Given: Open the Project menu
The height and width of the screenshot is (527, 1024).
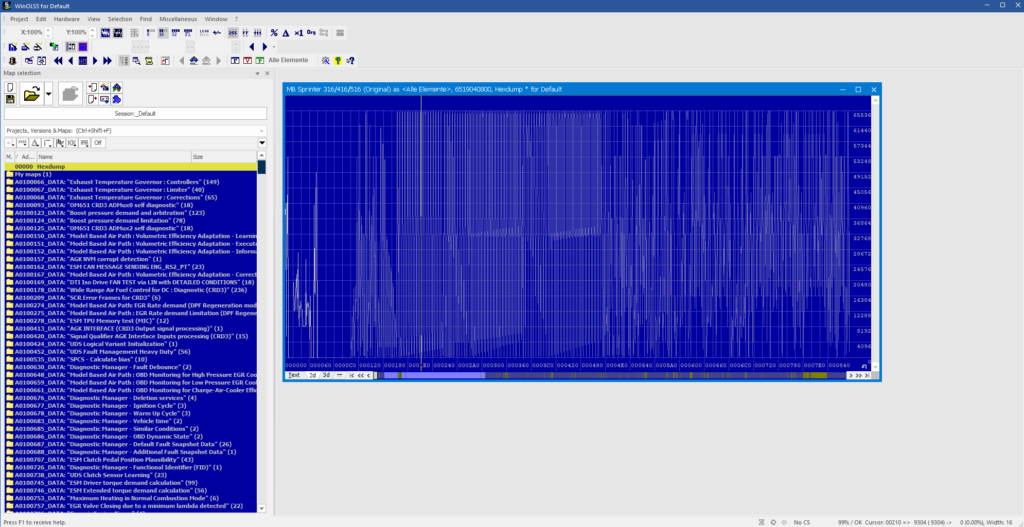Looking at the screenshot, I should 19,19.
